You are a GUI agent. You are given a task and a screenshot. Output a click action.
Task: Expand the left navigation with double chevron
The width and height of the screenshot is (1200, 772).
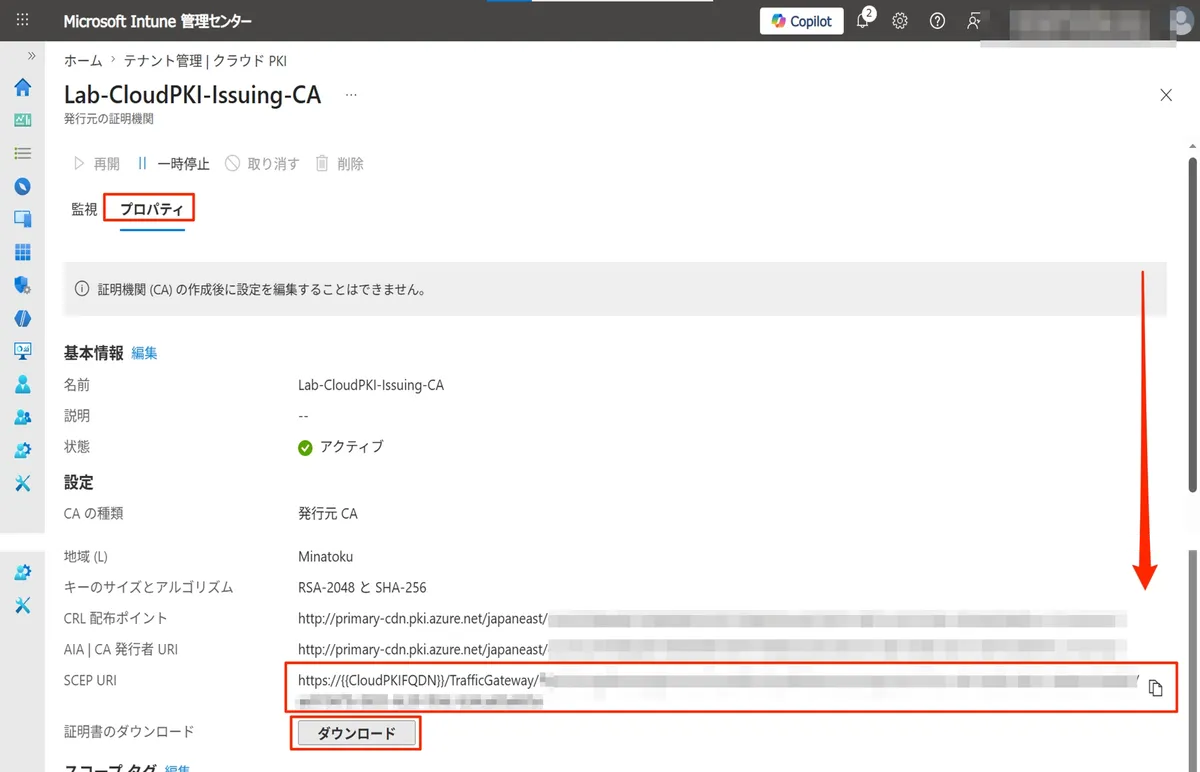[31, 56]
